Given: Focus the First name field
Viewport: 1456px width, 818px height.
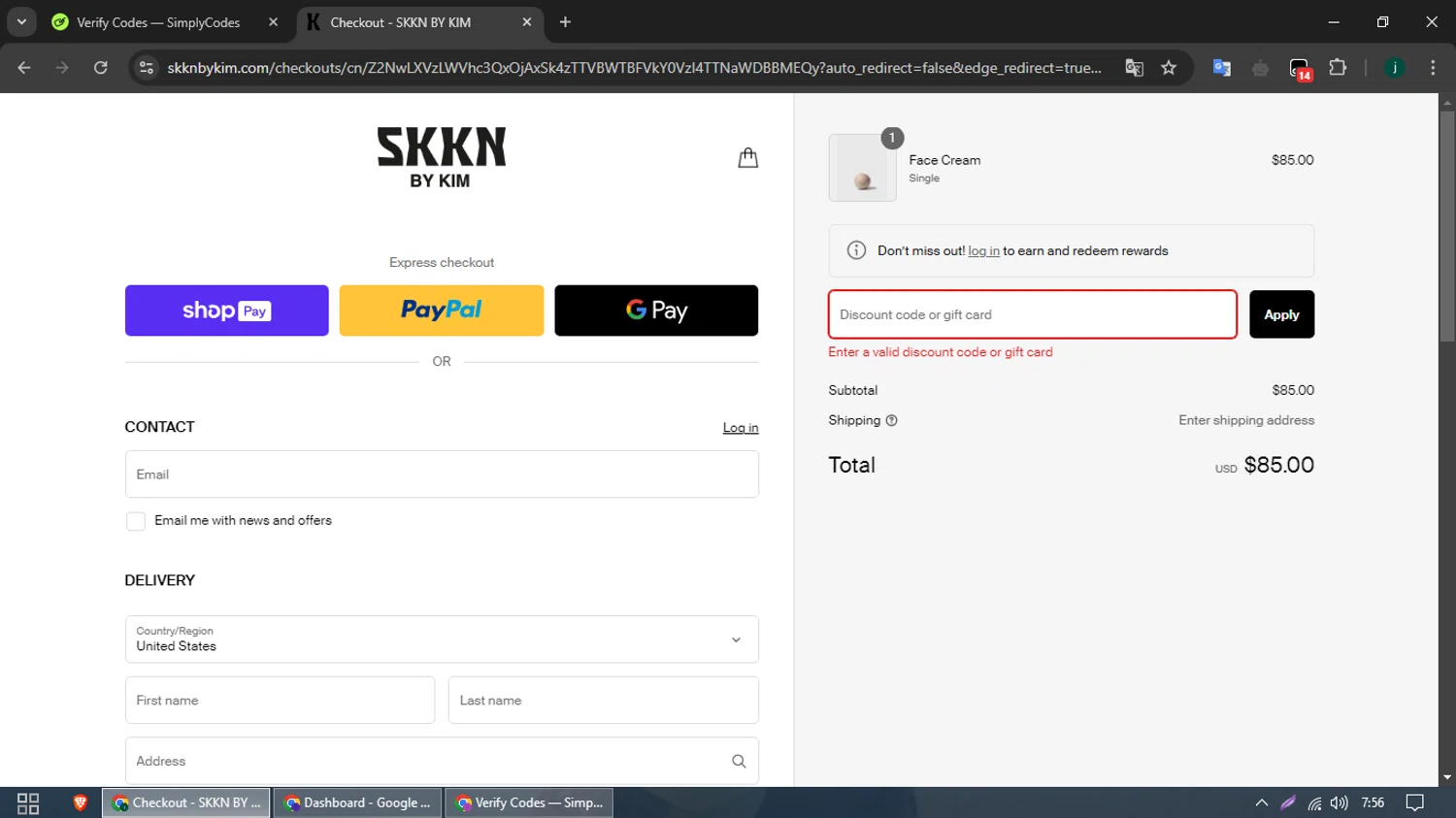Looking at the screenshot, I should tap(280, 701).
